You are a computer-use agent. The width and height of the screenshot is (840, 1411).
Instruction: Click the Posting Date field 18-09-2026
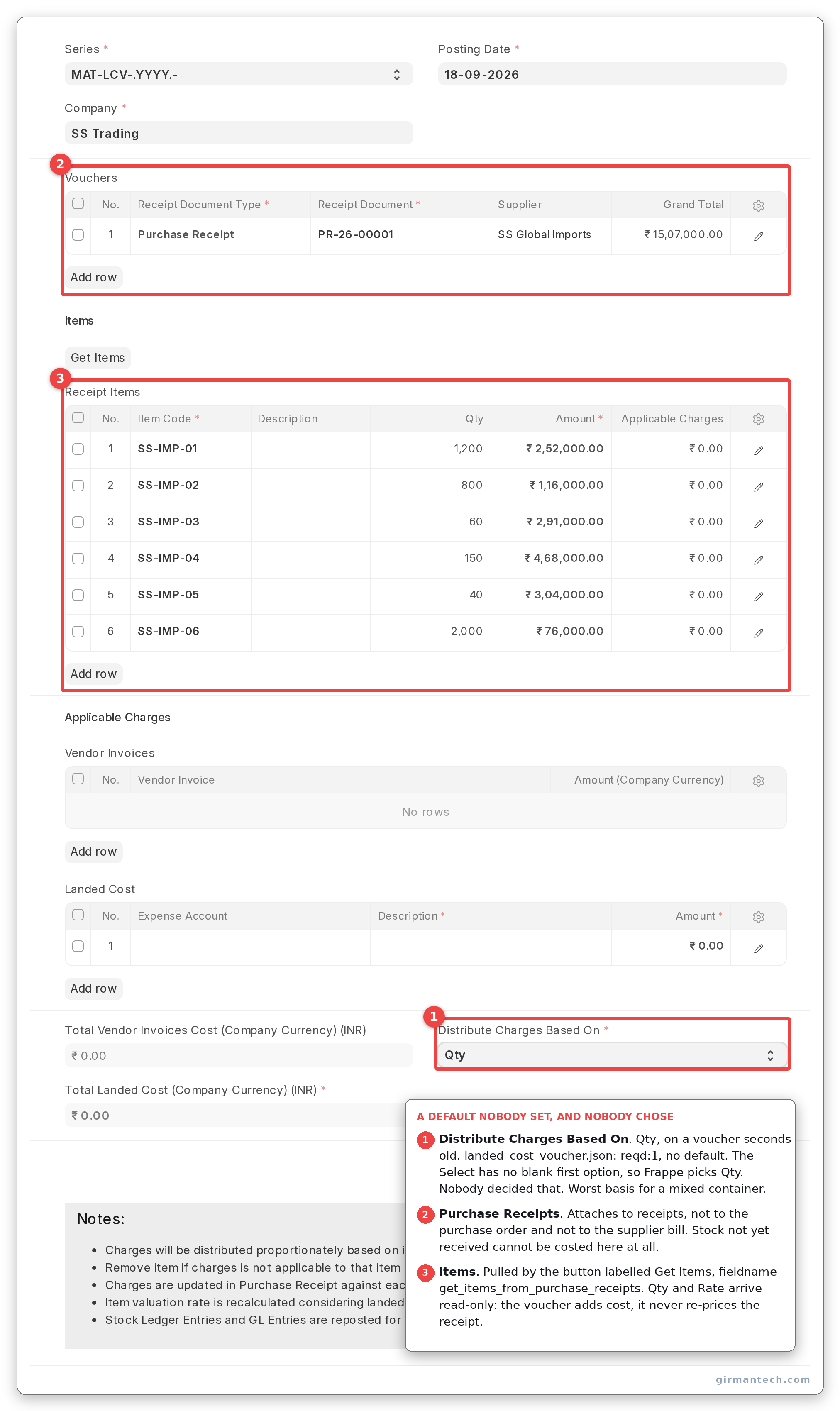click(x=612, y=74)
